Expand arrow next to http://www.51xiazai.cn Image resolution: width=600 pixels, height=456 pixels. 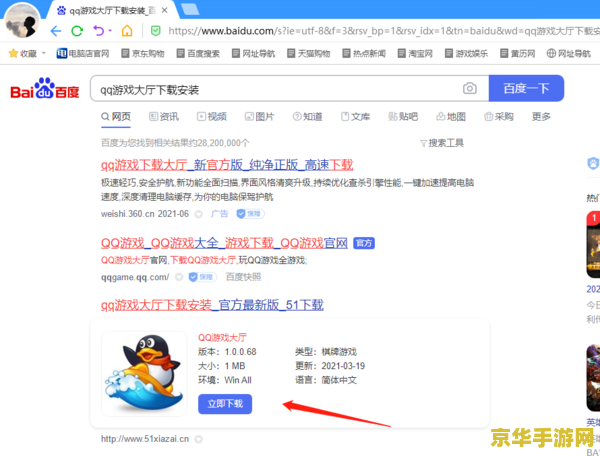coord(198,440)
